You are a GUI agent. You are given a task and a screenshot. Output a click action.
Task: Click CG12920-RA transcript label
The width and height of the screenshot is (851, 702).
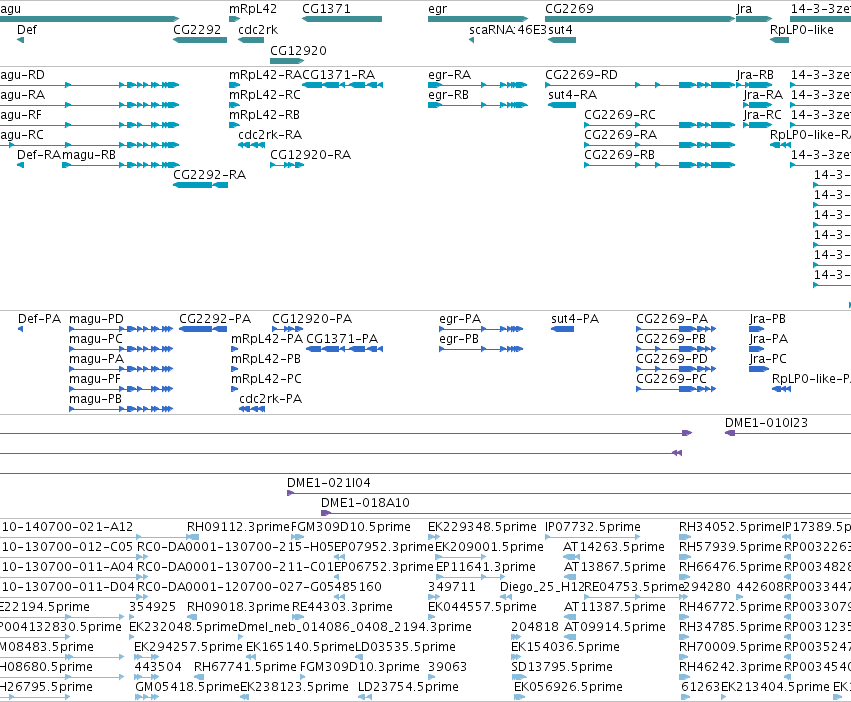click(310, 155)
